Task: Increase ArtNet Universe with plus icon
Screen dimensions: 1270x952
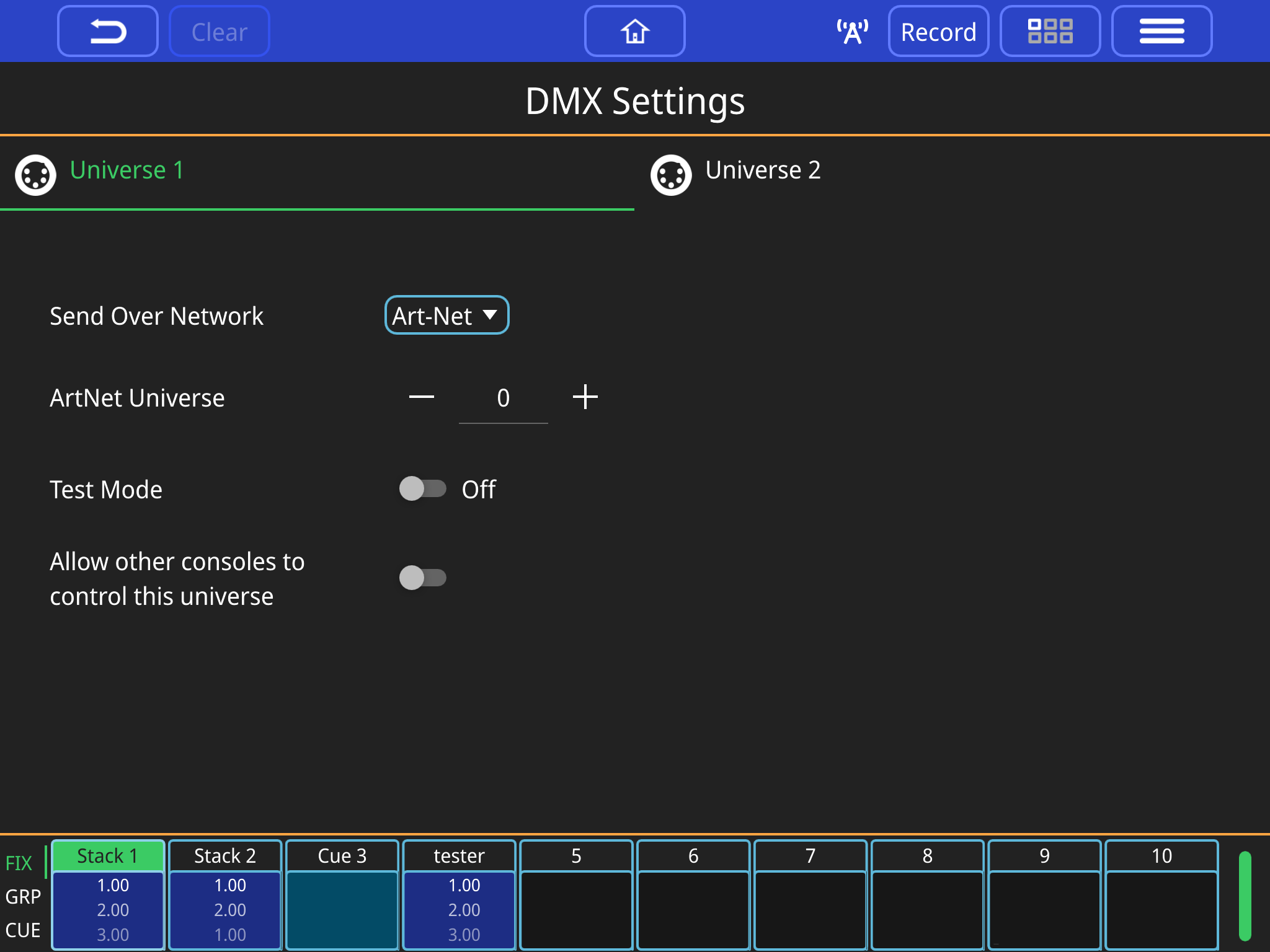Action: [585, 397]
